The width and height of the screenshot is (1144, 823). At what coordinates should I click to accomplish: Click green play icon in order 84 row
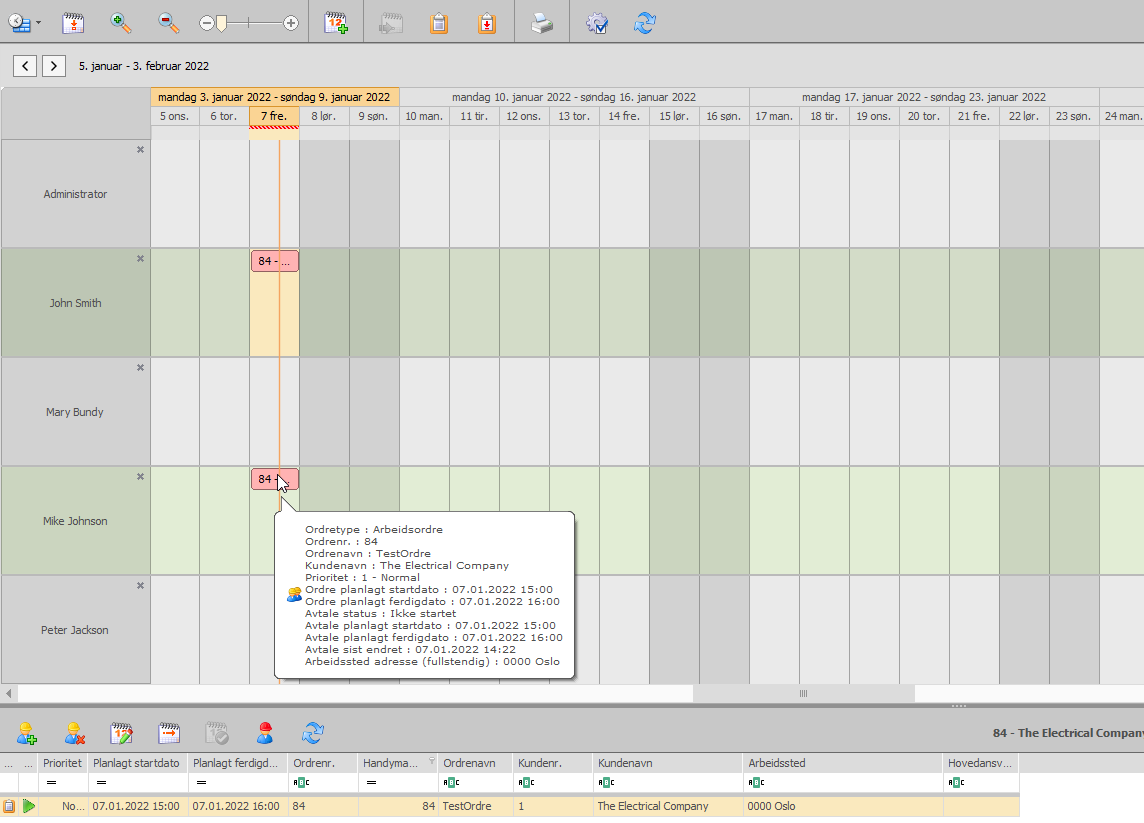28,806
